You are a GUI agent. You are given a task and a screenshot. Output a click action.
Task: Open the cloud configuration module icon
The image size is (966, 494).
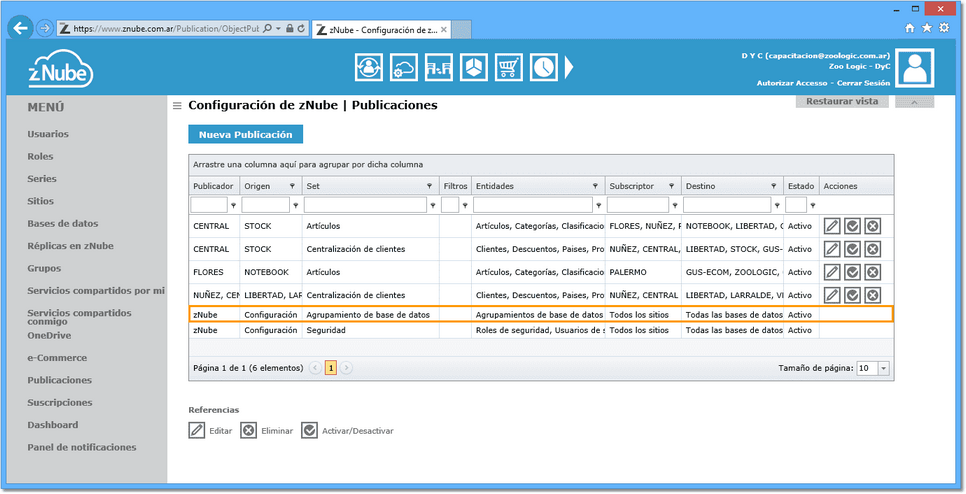pos(404,67)
